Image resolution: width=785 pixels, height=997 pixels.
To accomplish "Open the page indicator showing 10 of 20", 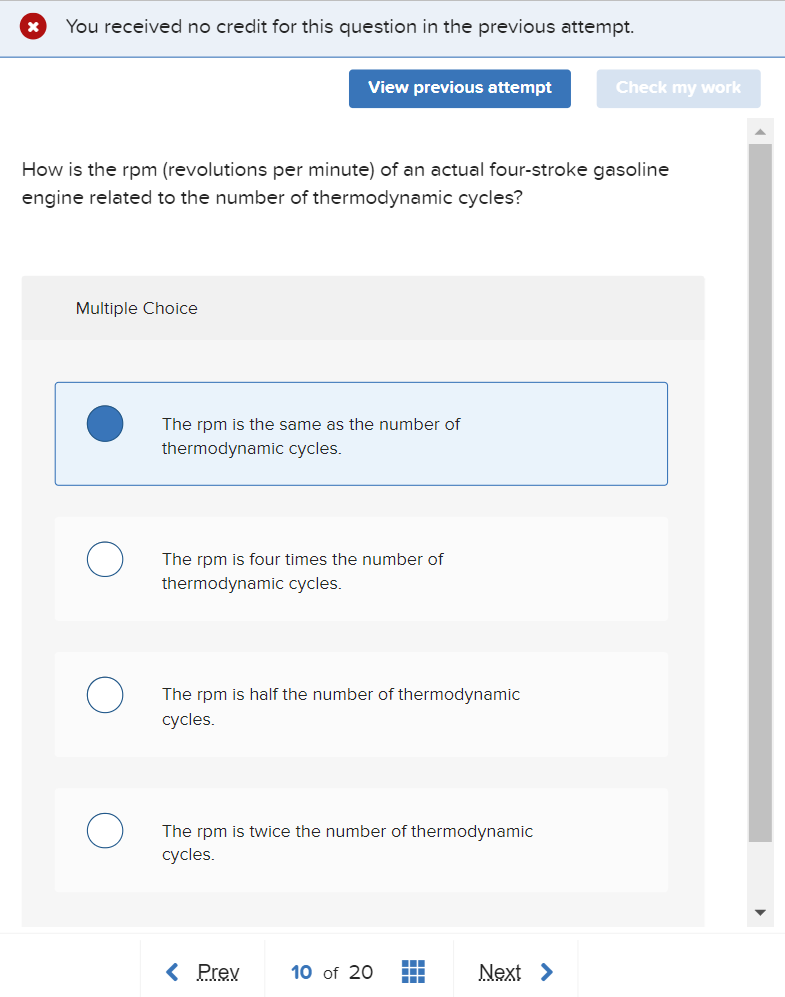I will (331, 970).
